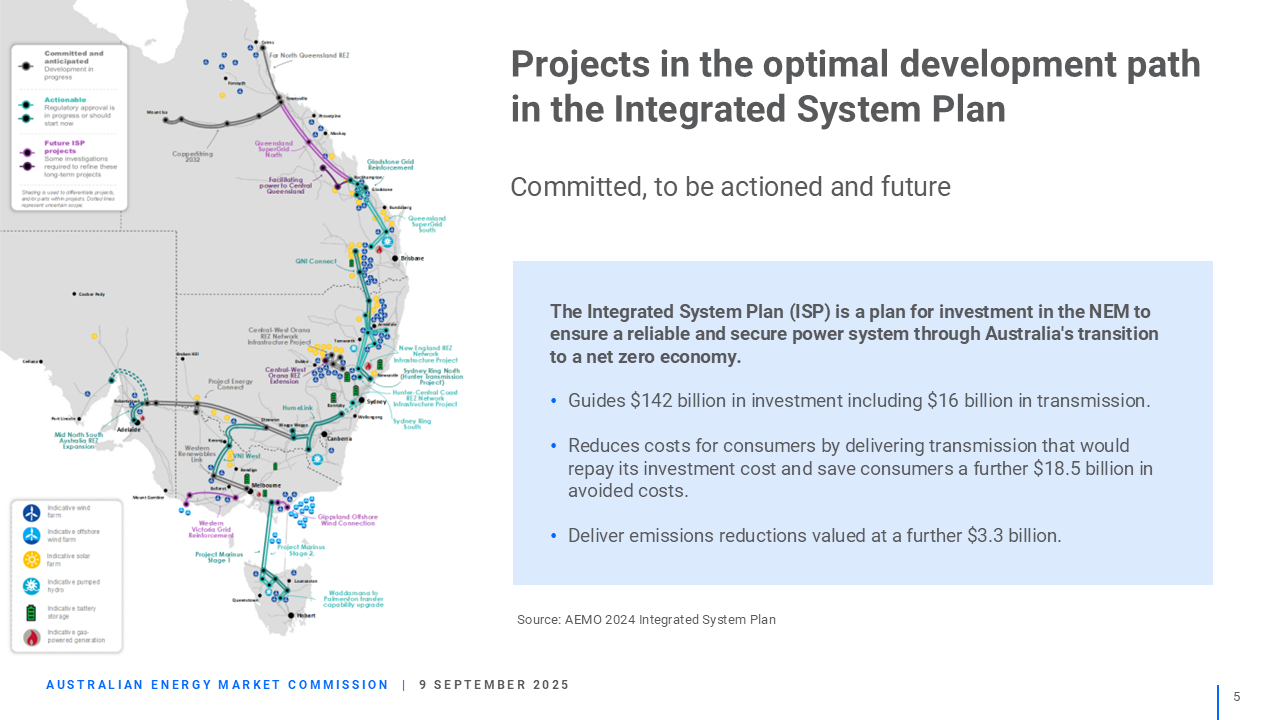
Task: Click the Hobart city label on map
Action: 306,615
